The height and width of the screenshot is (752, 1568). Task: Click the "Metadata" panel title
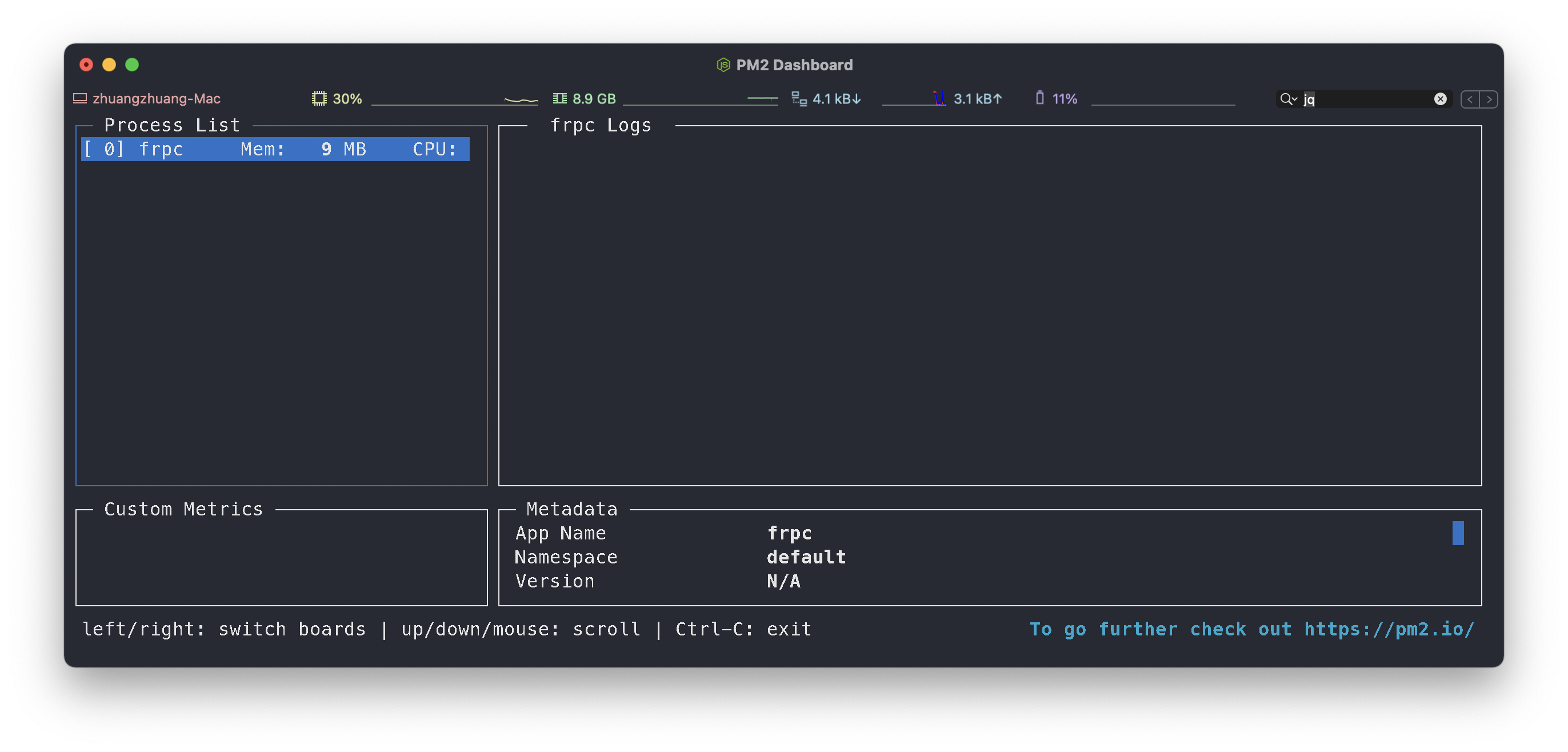(x=571, y=509)
